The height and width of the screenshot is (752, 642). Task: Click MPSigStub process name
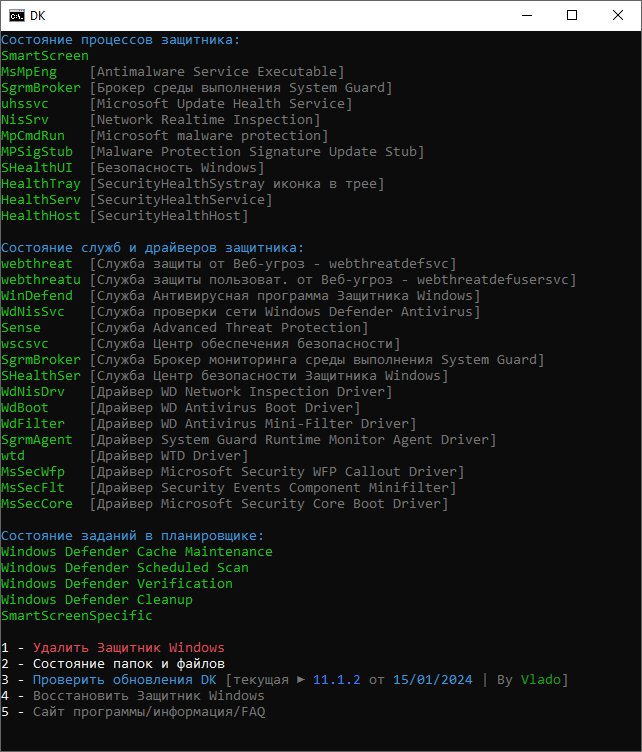[x=37, y=152]
